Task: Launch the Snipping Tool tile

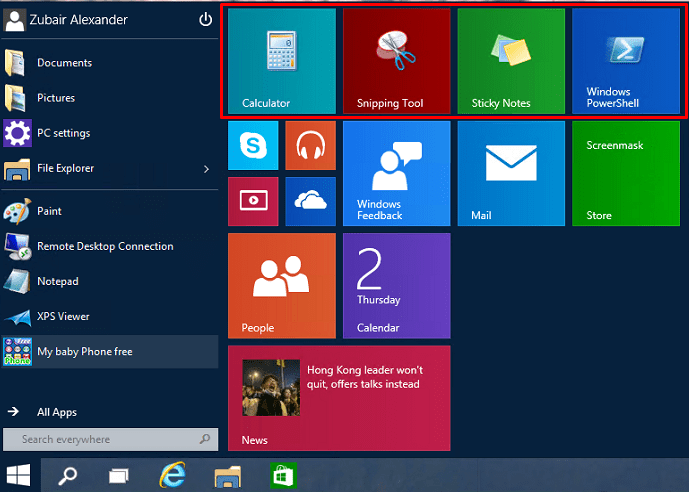Action: coord(396,61)
